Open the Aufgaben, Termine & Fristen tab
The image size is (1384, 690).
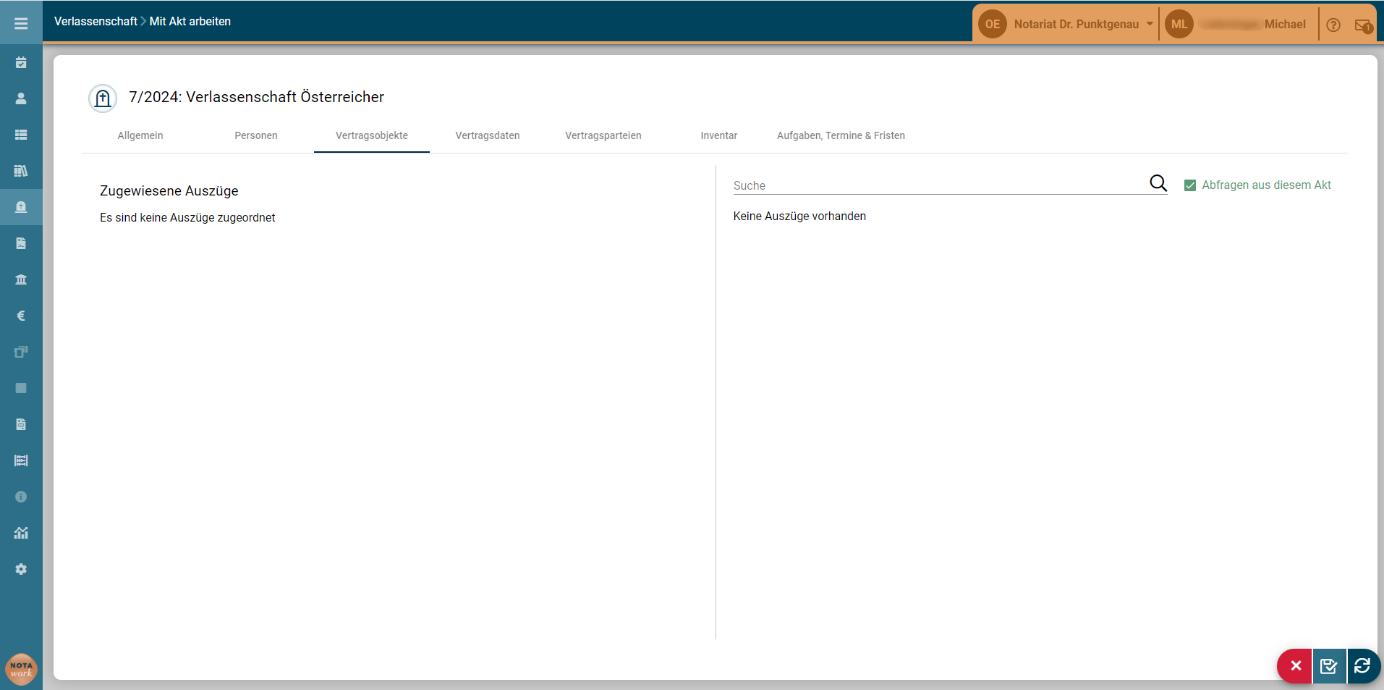pyautogui.click(x=841, y=135)
